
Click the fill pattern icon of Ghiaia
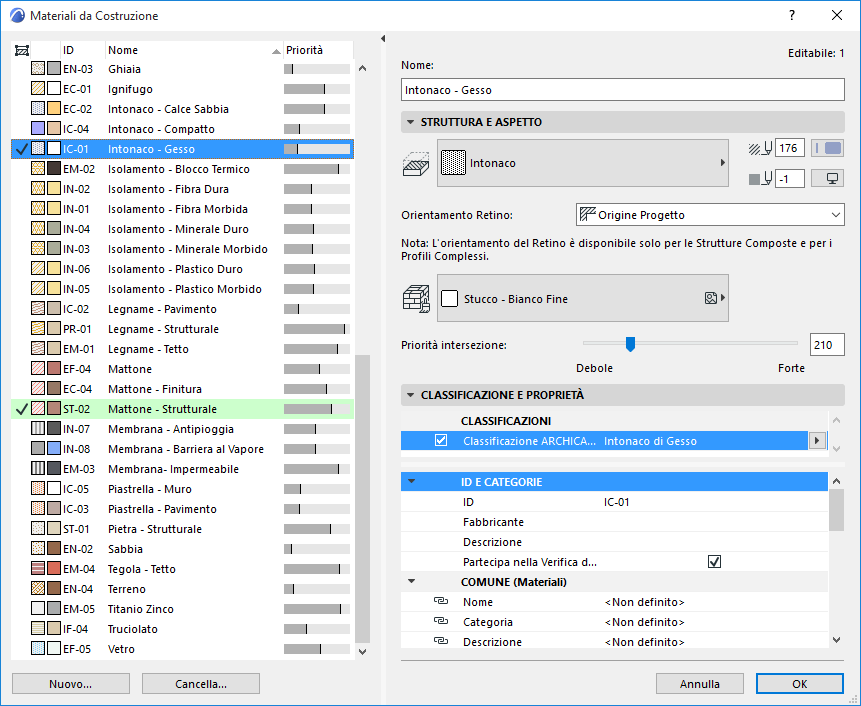[38, 69]
